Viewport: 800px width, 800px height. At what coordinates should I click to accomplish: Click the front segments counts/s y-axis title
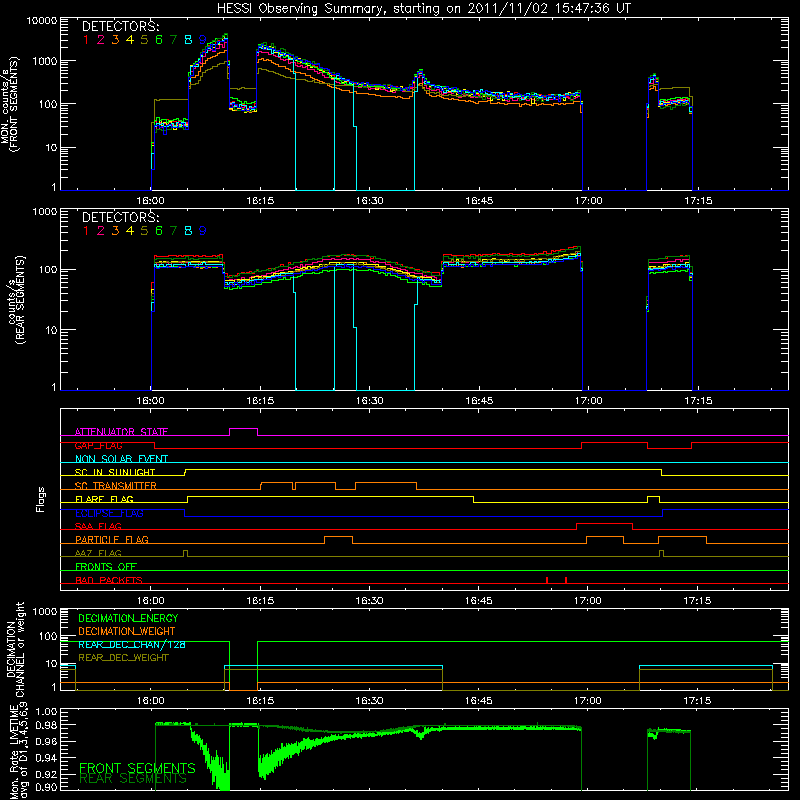(x=10, y=105)
